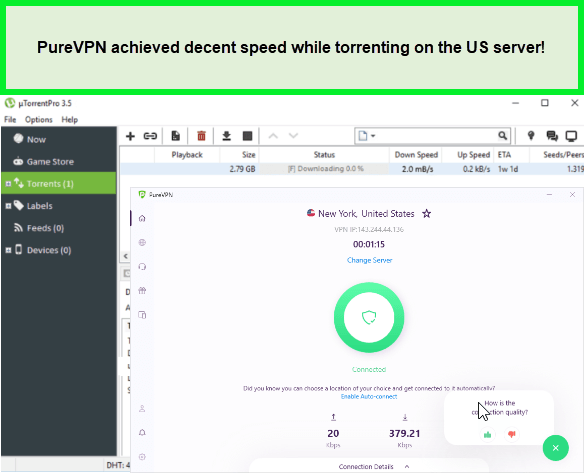584x473 pixels.
Task: Click the 0.2 kB/s up speed cell
Action: (x=476, y=169)
